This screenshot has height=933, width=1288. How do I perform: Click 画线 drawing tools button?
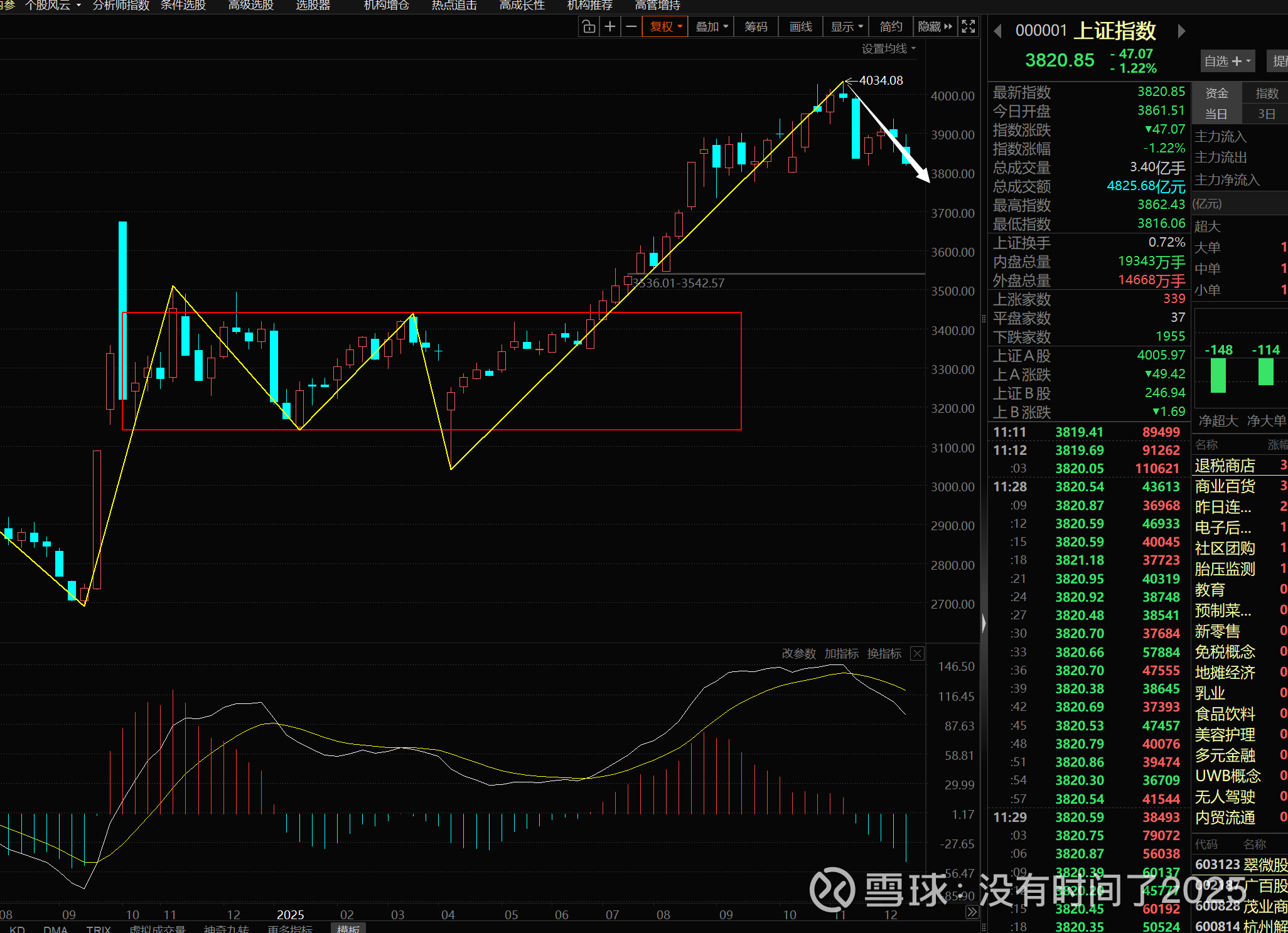(800, 27)
